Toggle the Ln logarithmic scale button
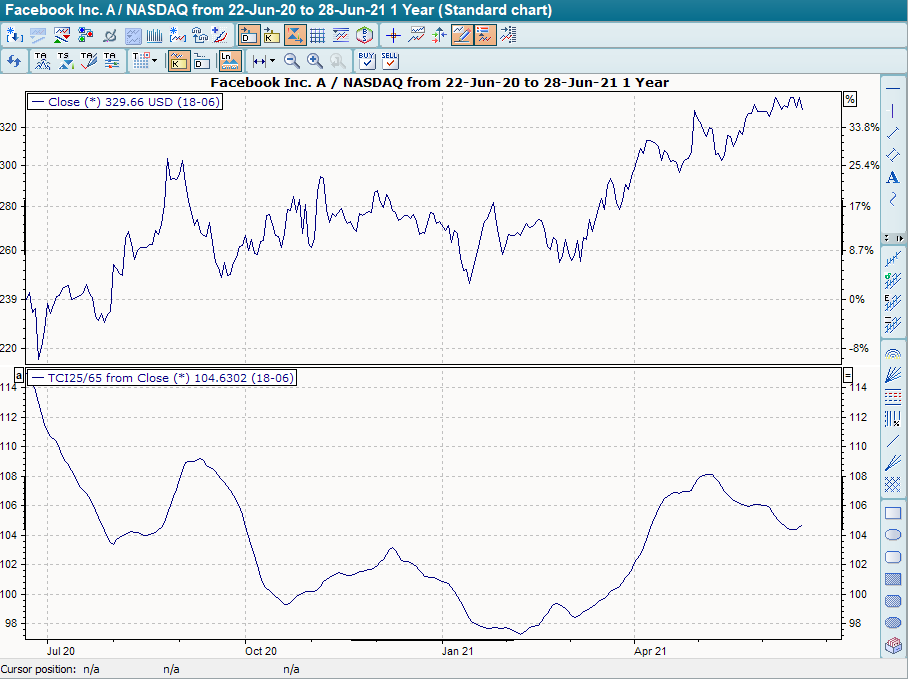The image size is (908, 679). (x=229, y=61)
